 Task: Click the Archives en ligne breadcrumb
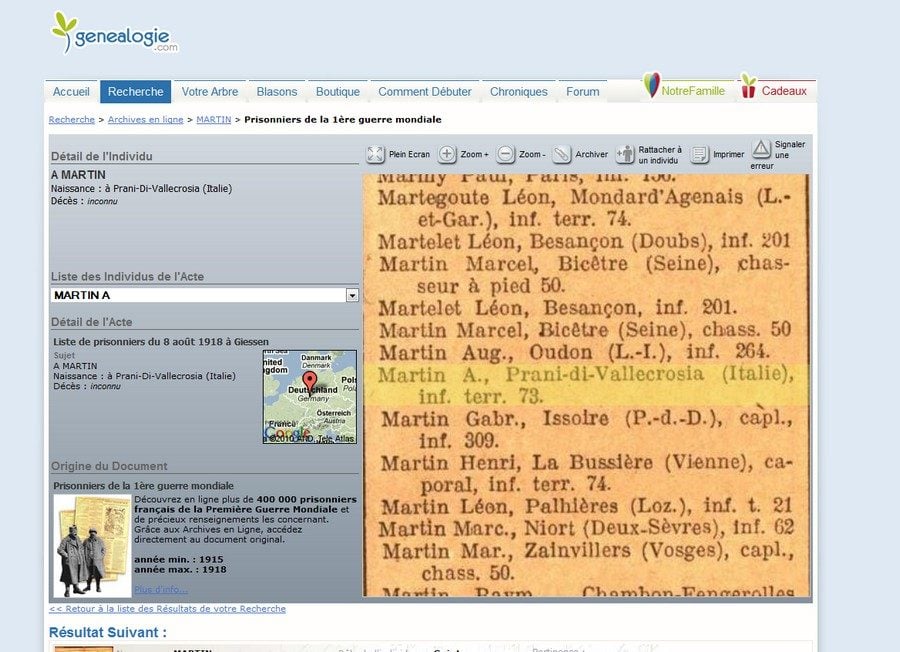point(145,120)
